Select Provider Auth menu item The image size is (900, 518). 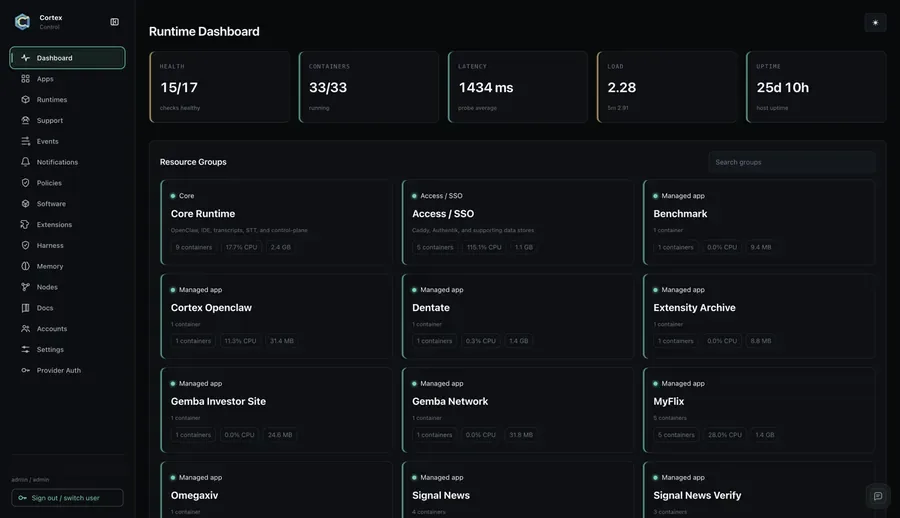pos(67,370)
